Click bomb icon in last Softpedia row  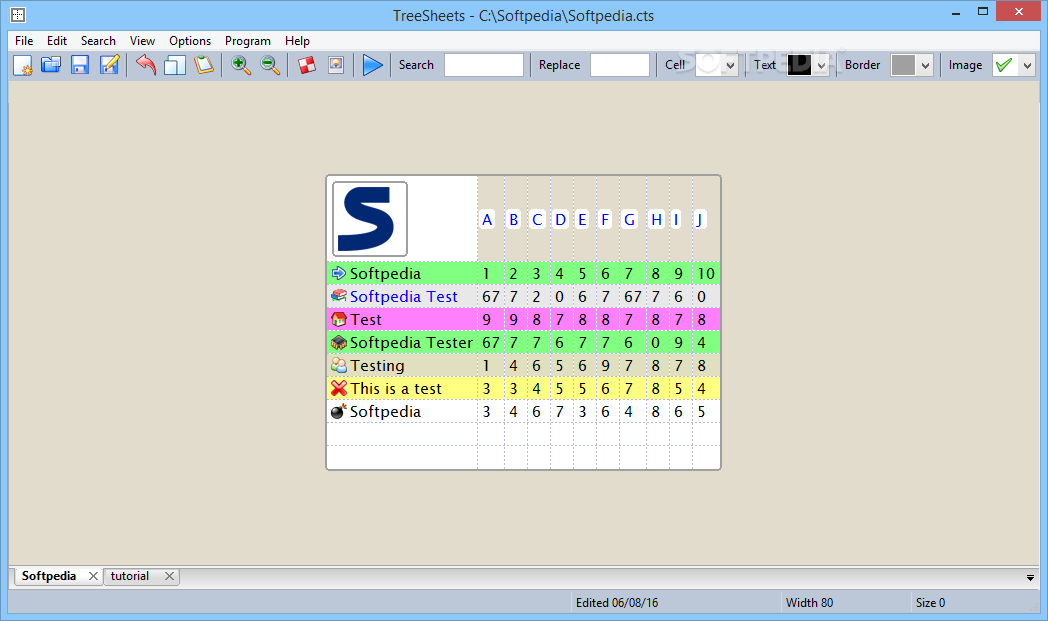pos(339,411)
